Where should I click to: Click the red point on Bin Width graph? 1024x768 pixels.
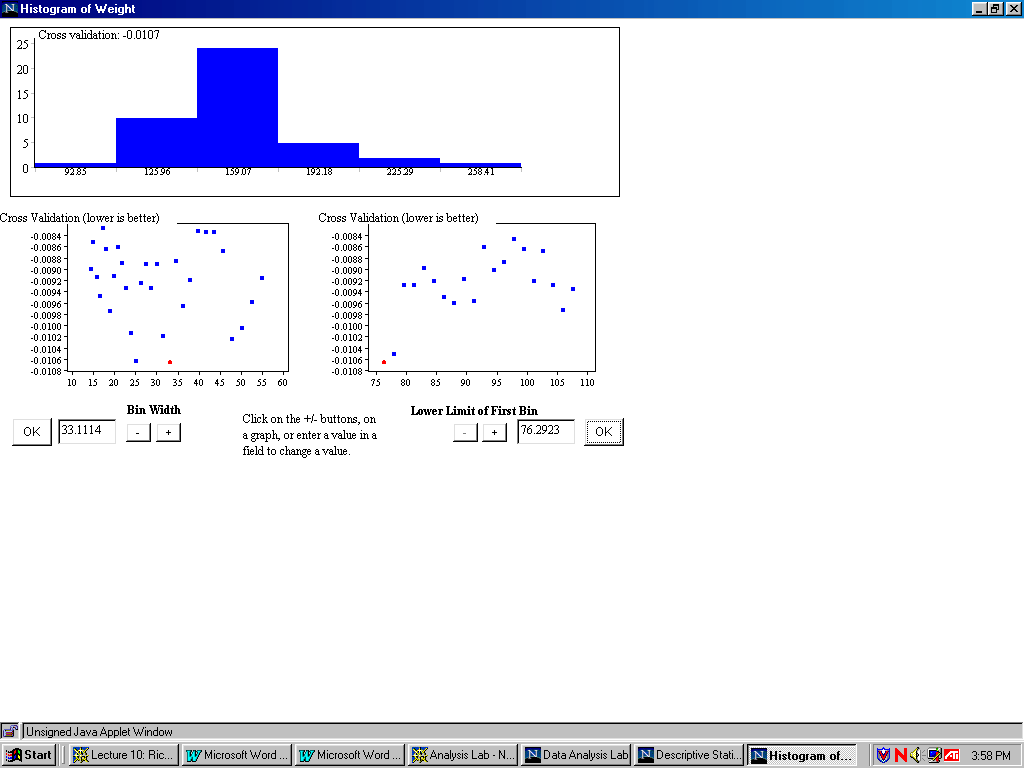(x=170, y=362)
